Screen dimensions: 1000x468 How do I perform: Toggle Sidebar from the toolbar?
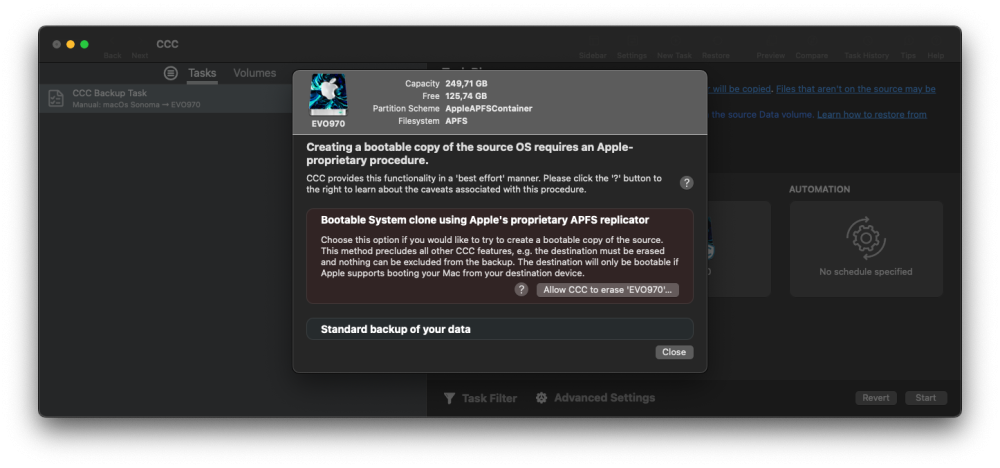point(592,55)
